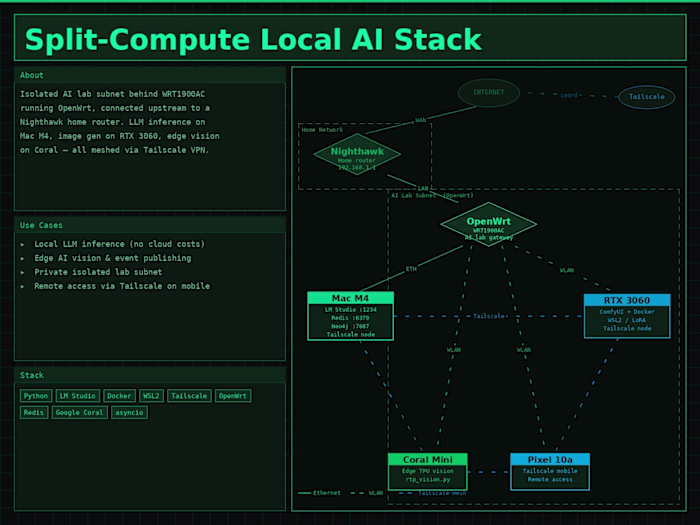Click 'Redis :6379' in Mac M4 box
The width and height of the screenshot is (700, 525).
coord(350,318)
